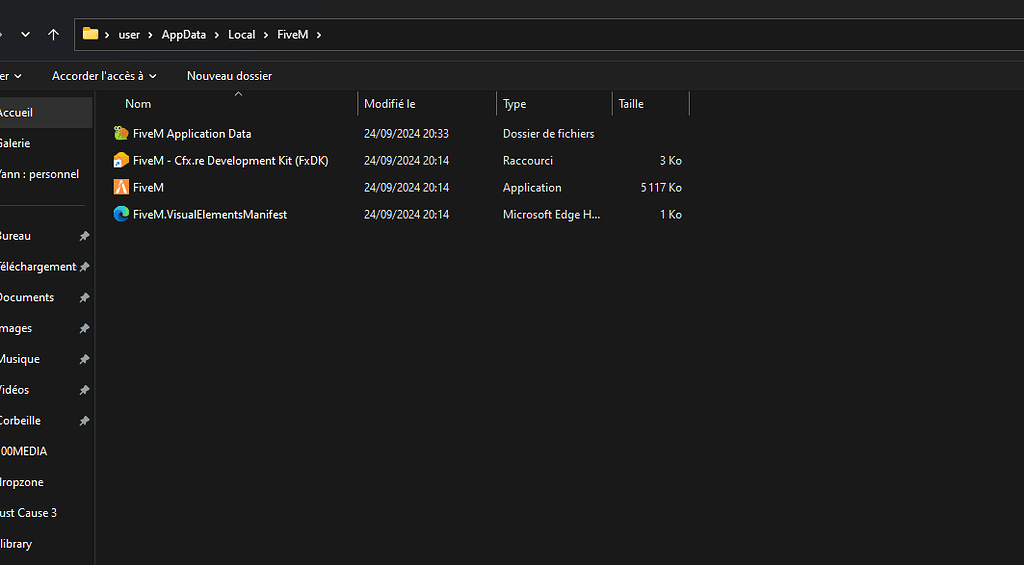Navigate to Local in the breadcrumb path

click(241, 35)
